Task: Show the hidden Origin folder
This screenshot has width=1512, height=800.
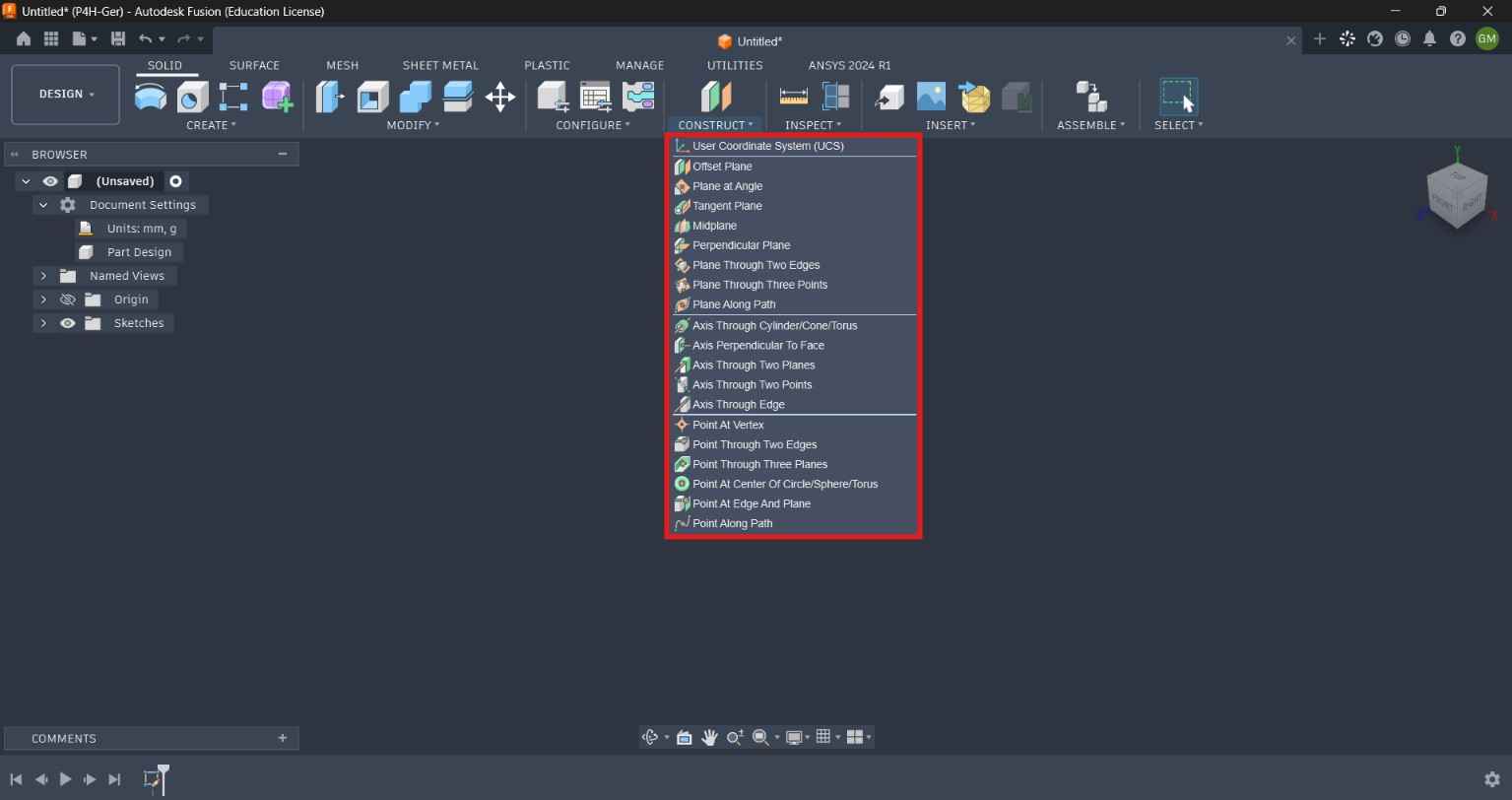Action: pyautogui.click(x=67, y=300)
